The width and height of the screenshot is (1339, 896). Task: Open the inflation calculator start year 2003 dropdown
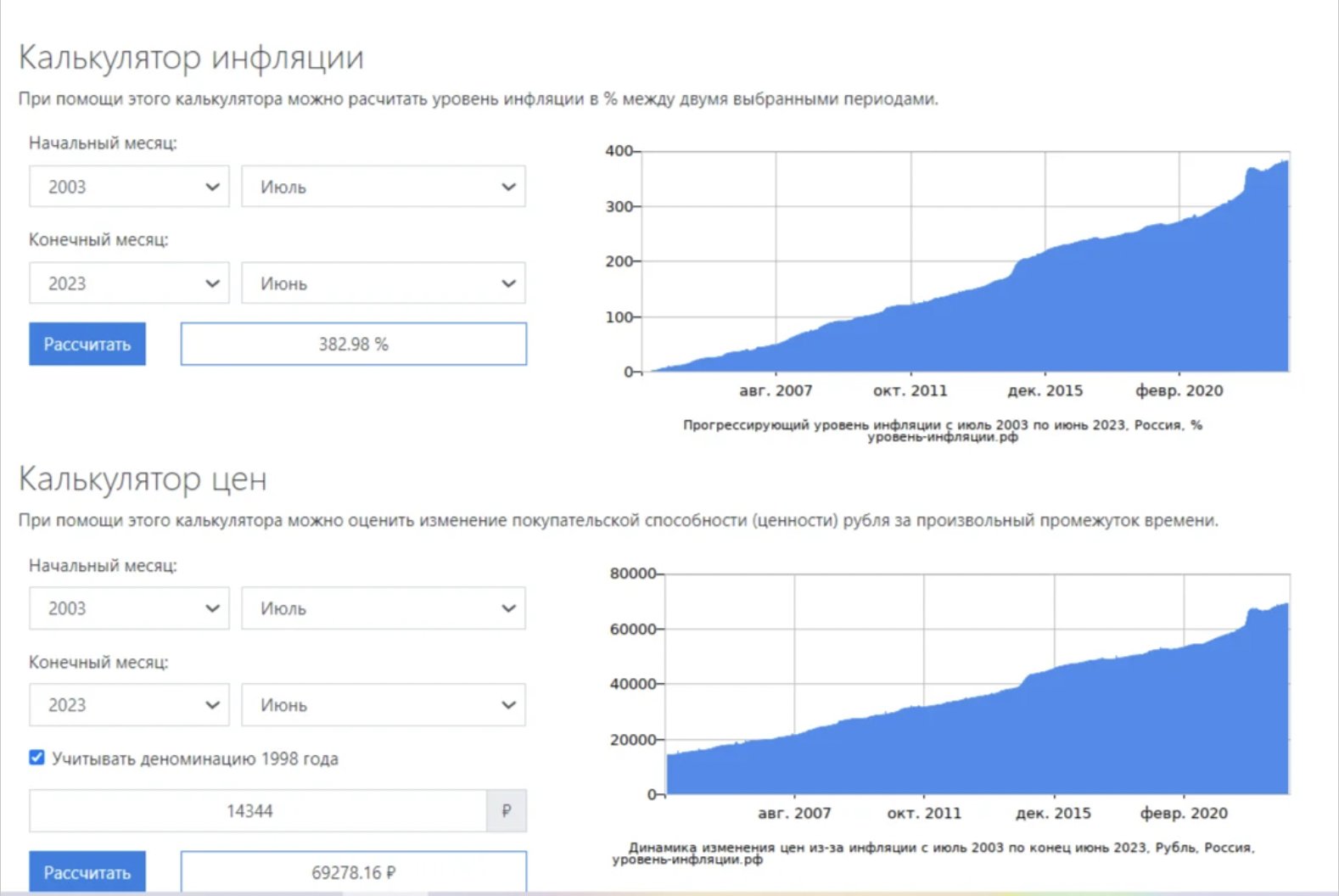click(129, 187)
